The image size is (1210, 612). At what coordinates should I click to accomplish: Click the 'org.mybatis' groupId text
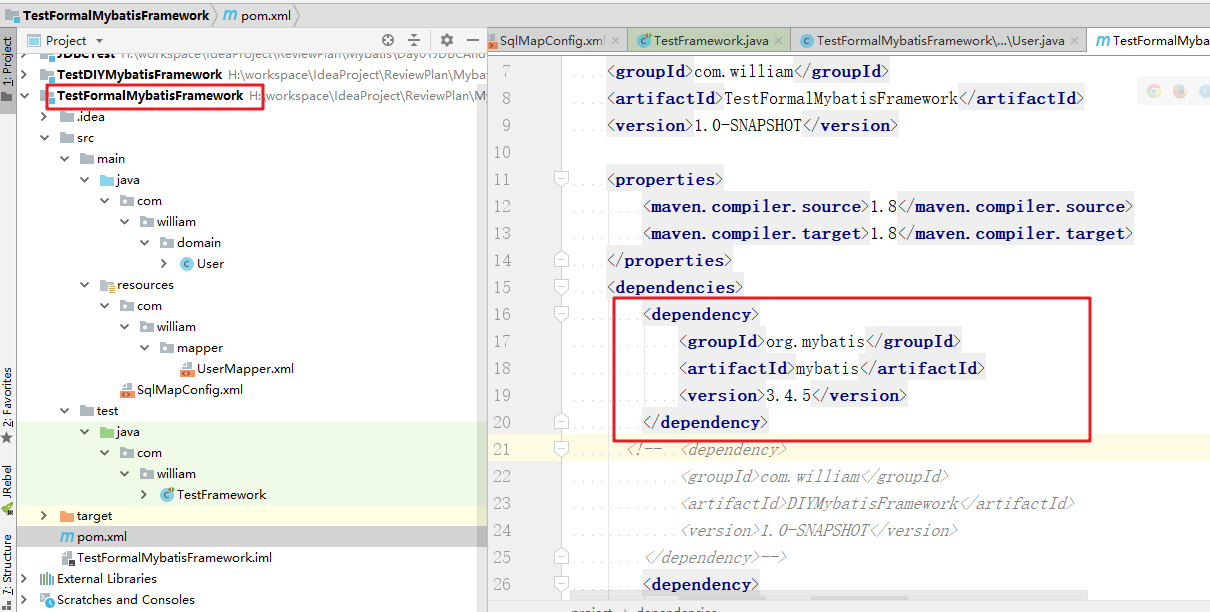[x=815, y=341]
